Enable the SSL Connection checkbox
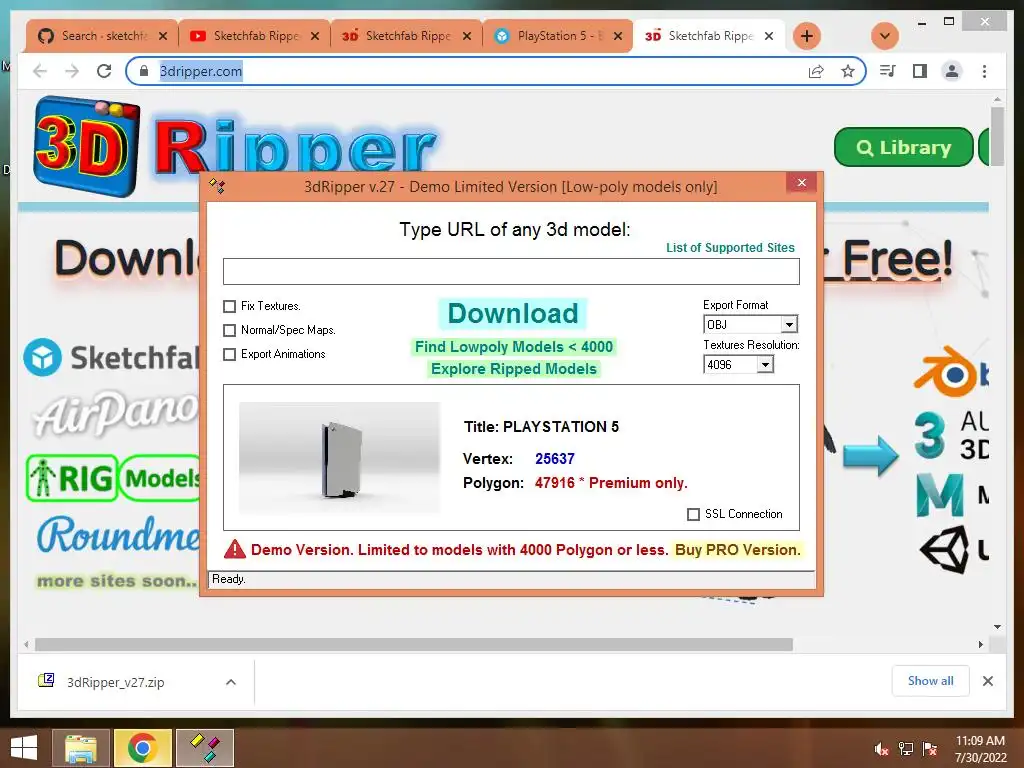This screenshot has width=1024, height=768. (x=694, y=515)
